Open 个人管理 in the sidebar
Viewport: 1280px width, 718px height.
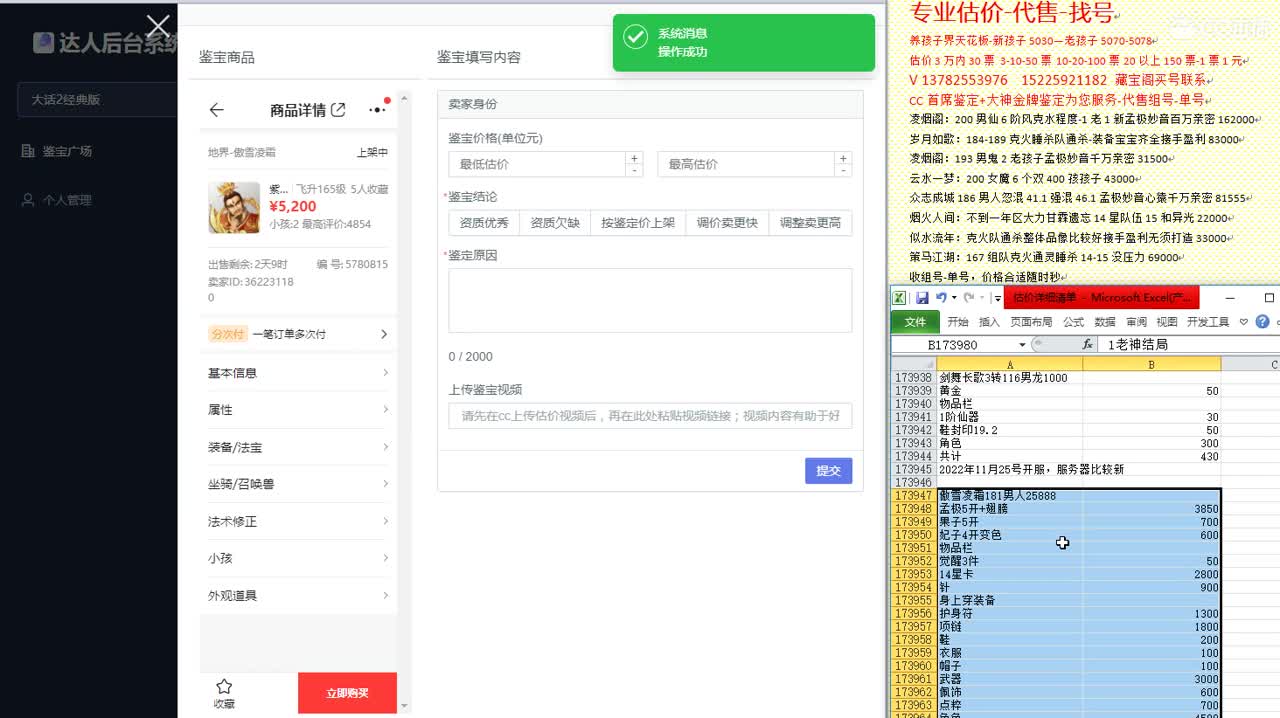pos(67,200)
